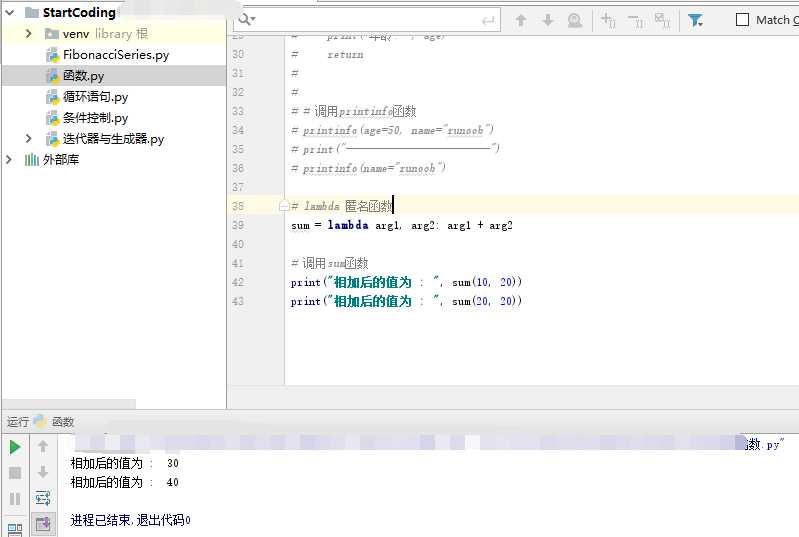Click the search text field in the find bar
This screenshot has width=799, height=537.
[x=367, y=20]
